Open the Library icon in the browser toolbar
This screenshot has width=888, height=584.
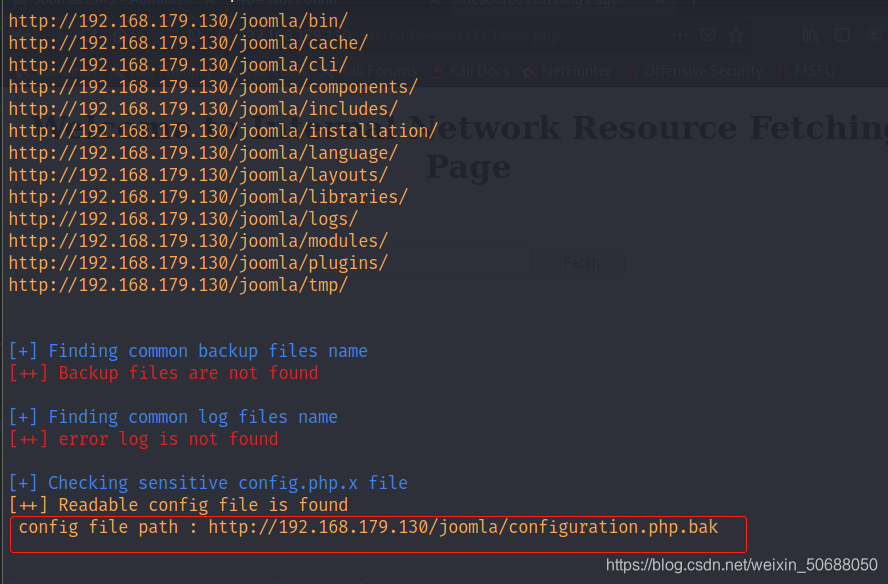(x=810, y=36)
